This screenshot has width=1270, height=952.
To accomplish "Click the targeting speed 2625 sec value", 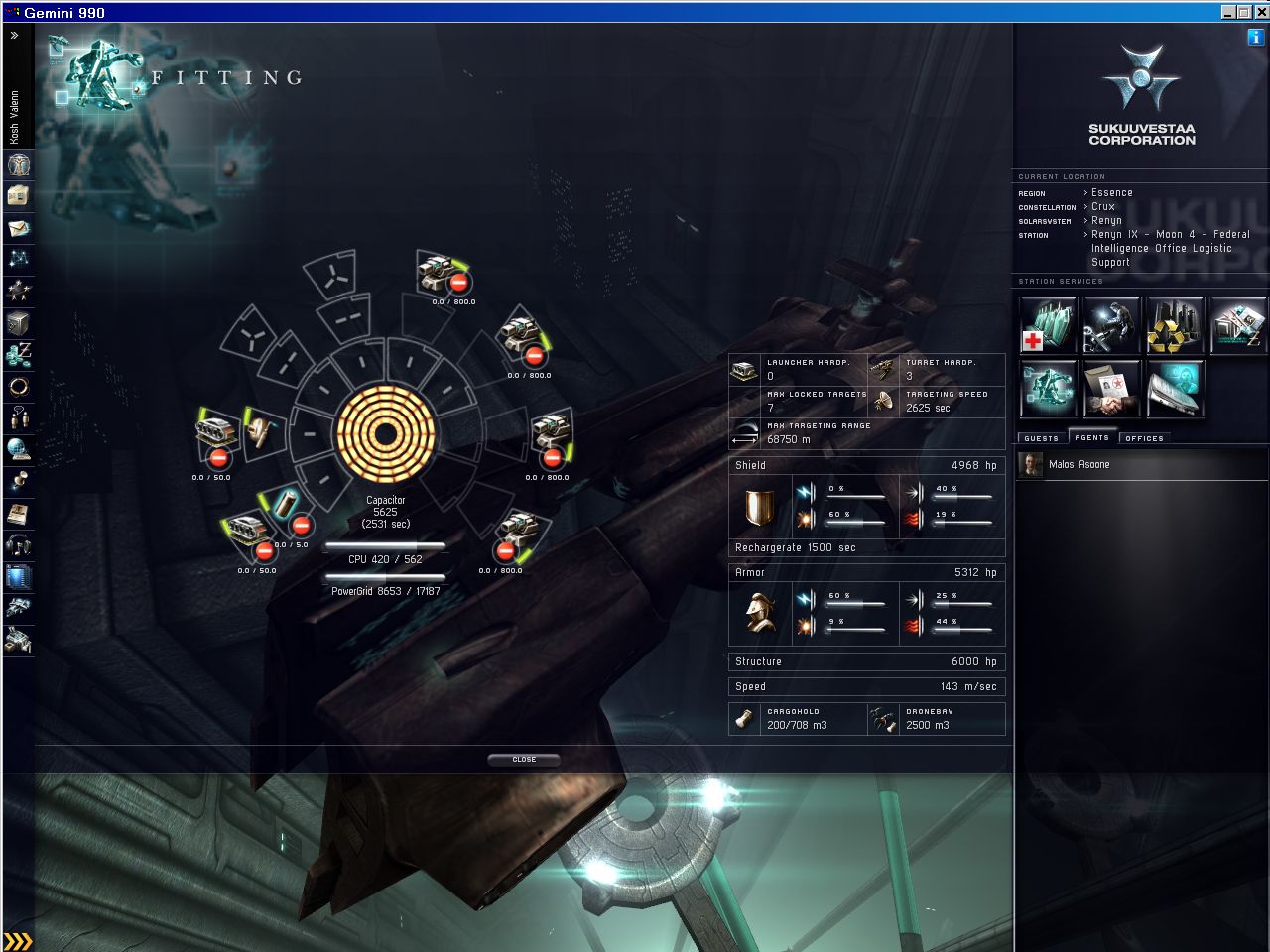I will pyautogui.click(x=928, y=408).
